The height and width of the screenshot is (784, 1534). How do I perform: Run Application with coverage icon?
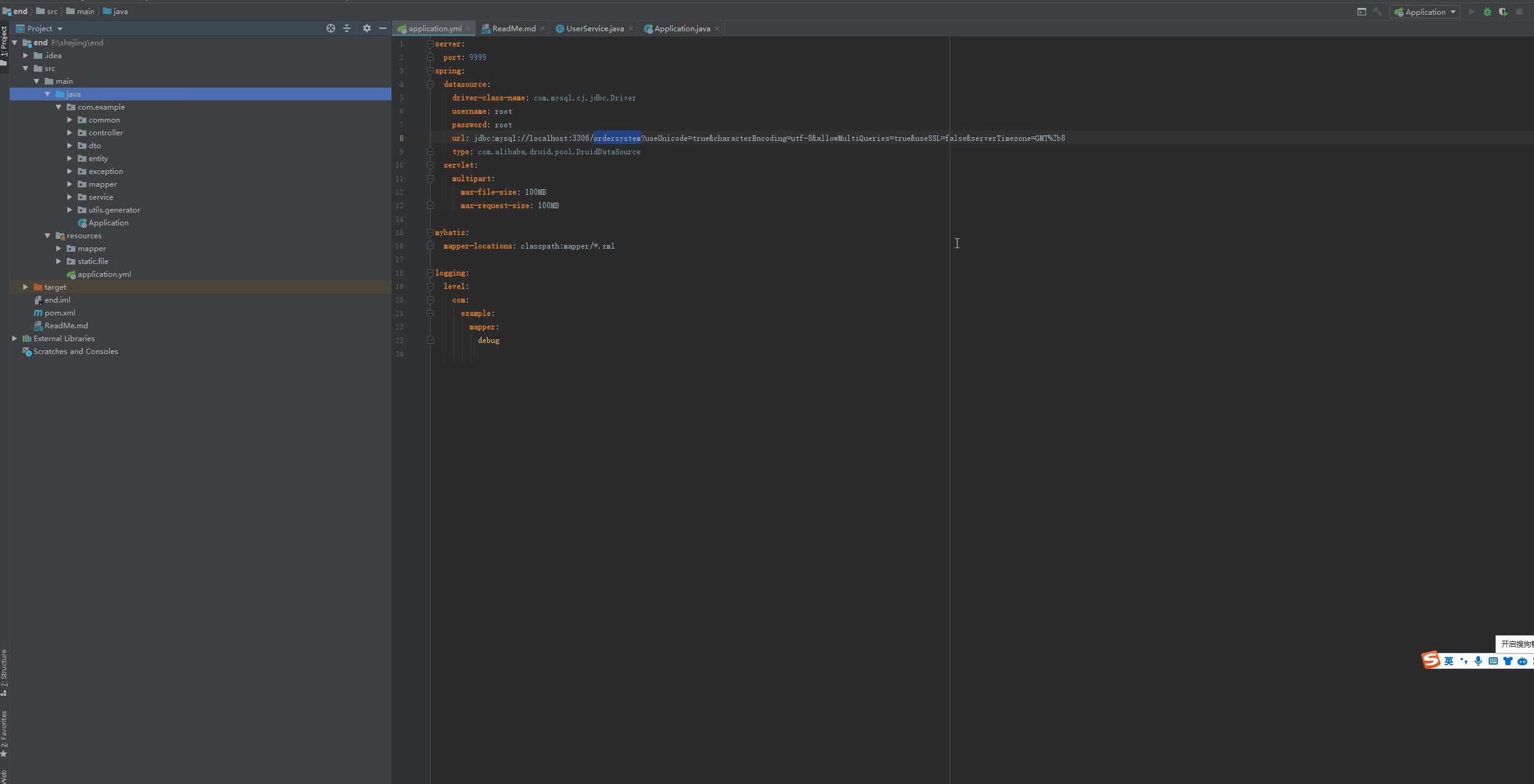(1503, 12)
